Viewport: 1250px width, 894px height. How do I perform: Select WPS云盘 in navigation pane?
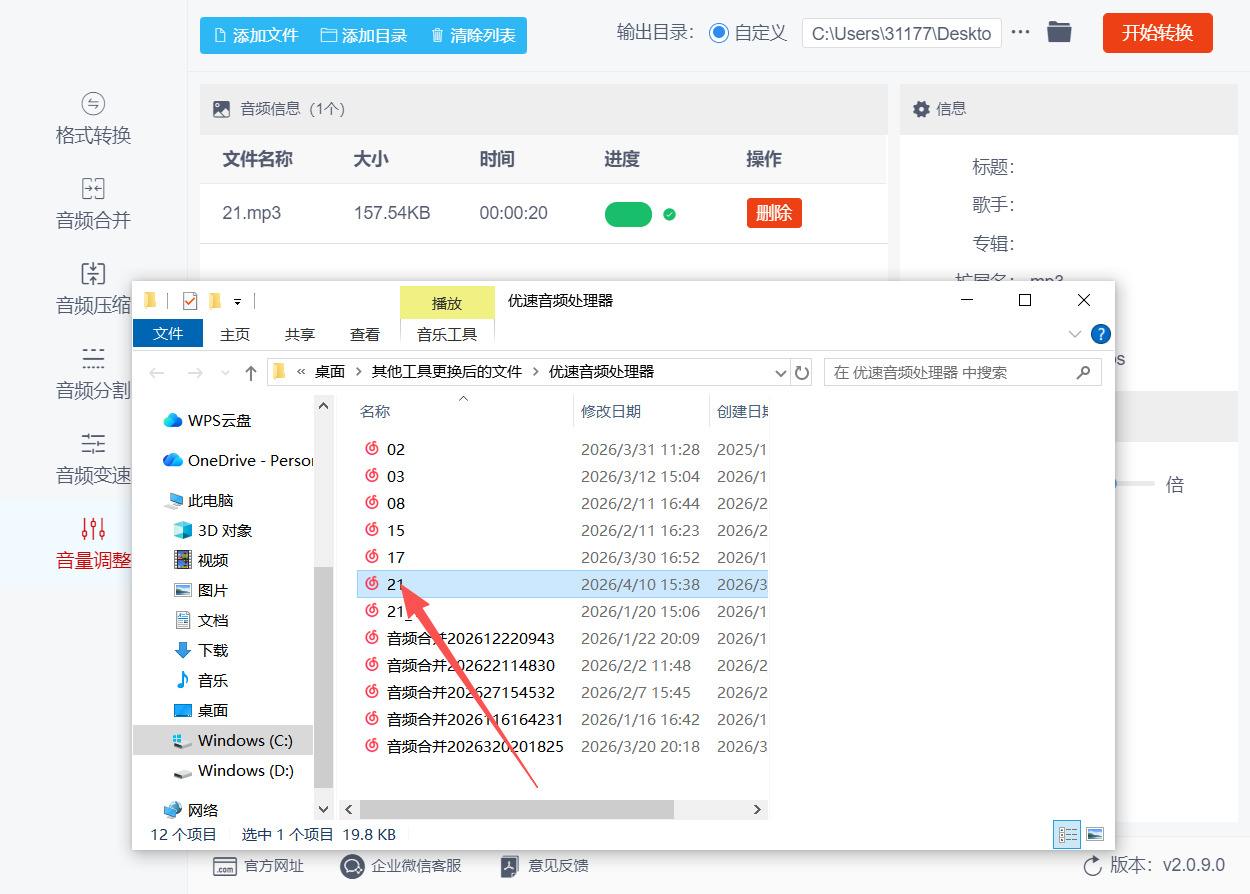[208, 421]
